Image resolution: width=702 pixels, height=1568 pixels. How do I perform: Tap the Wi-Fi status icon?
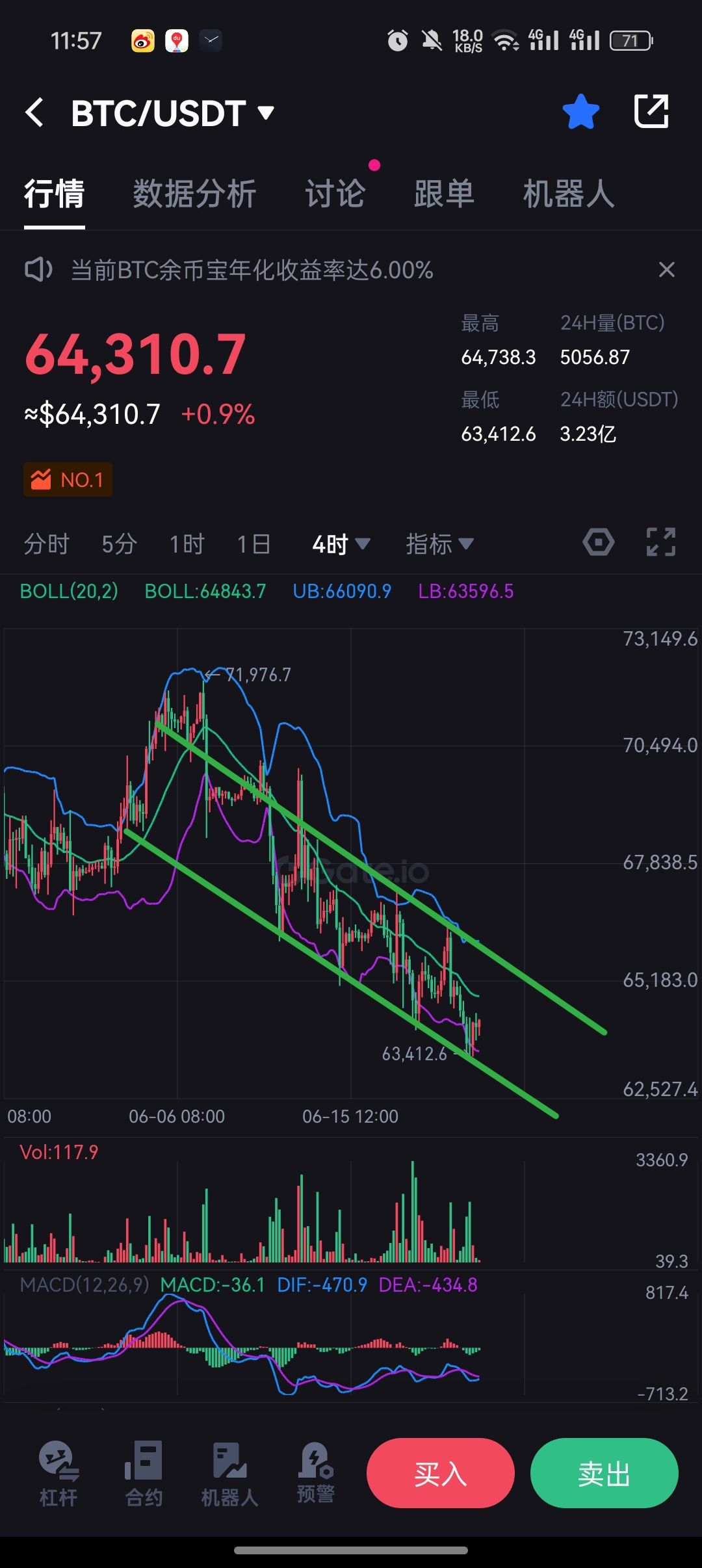[506, 41]
